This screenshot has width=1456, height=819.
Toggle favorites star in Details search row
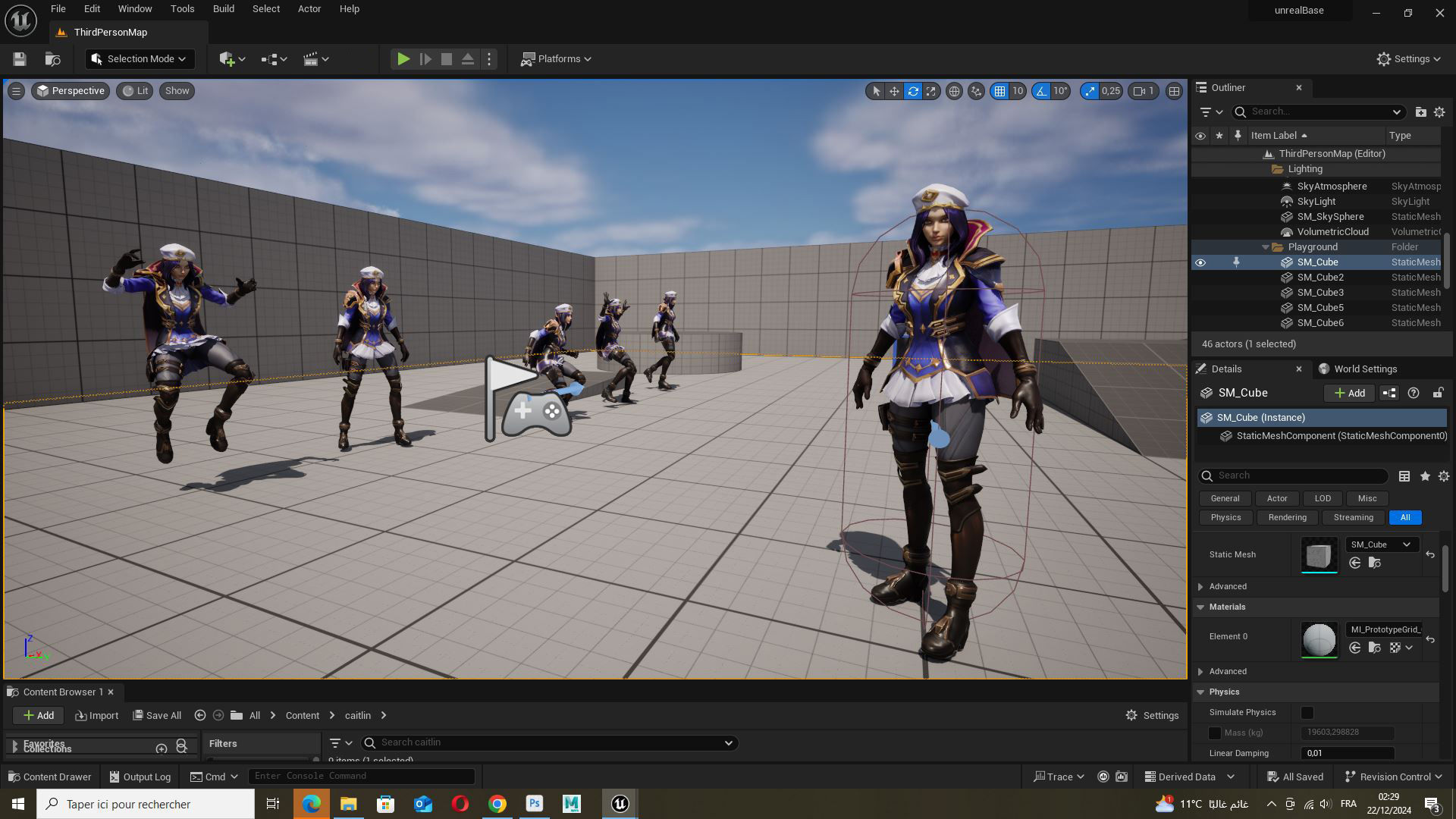1425,476
